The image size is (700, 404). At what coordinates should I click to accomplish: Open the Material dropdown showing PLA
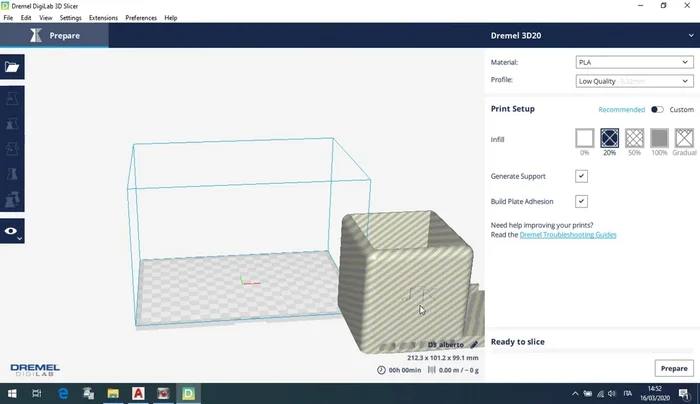point(634,62)
